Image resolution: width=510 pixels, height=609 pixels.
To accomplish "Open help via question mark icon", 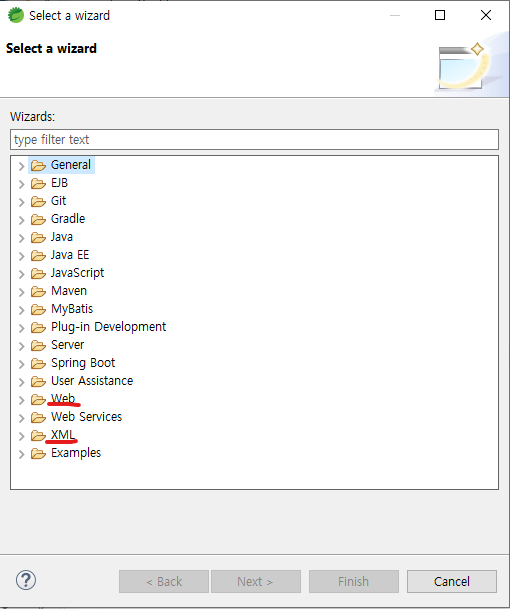I will pos(26,580).
